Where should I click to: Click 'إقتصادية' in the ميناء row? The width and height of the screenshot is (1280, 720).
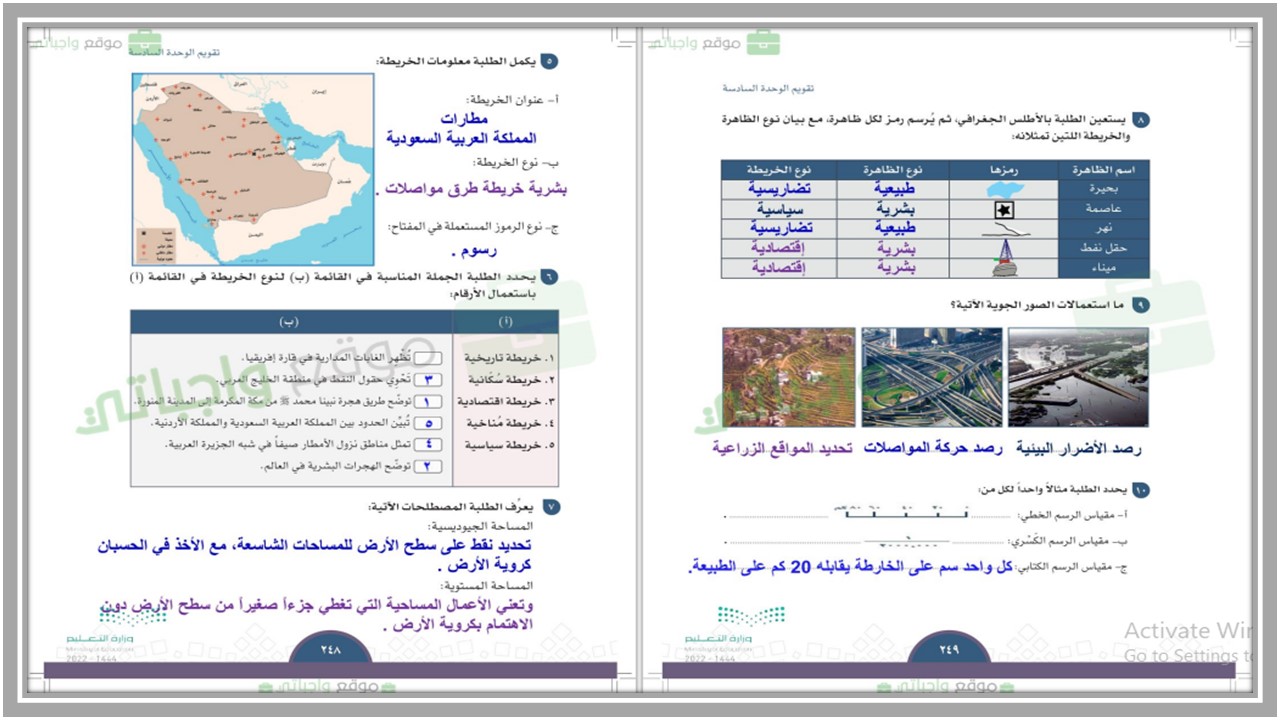coord(779,267)
